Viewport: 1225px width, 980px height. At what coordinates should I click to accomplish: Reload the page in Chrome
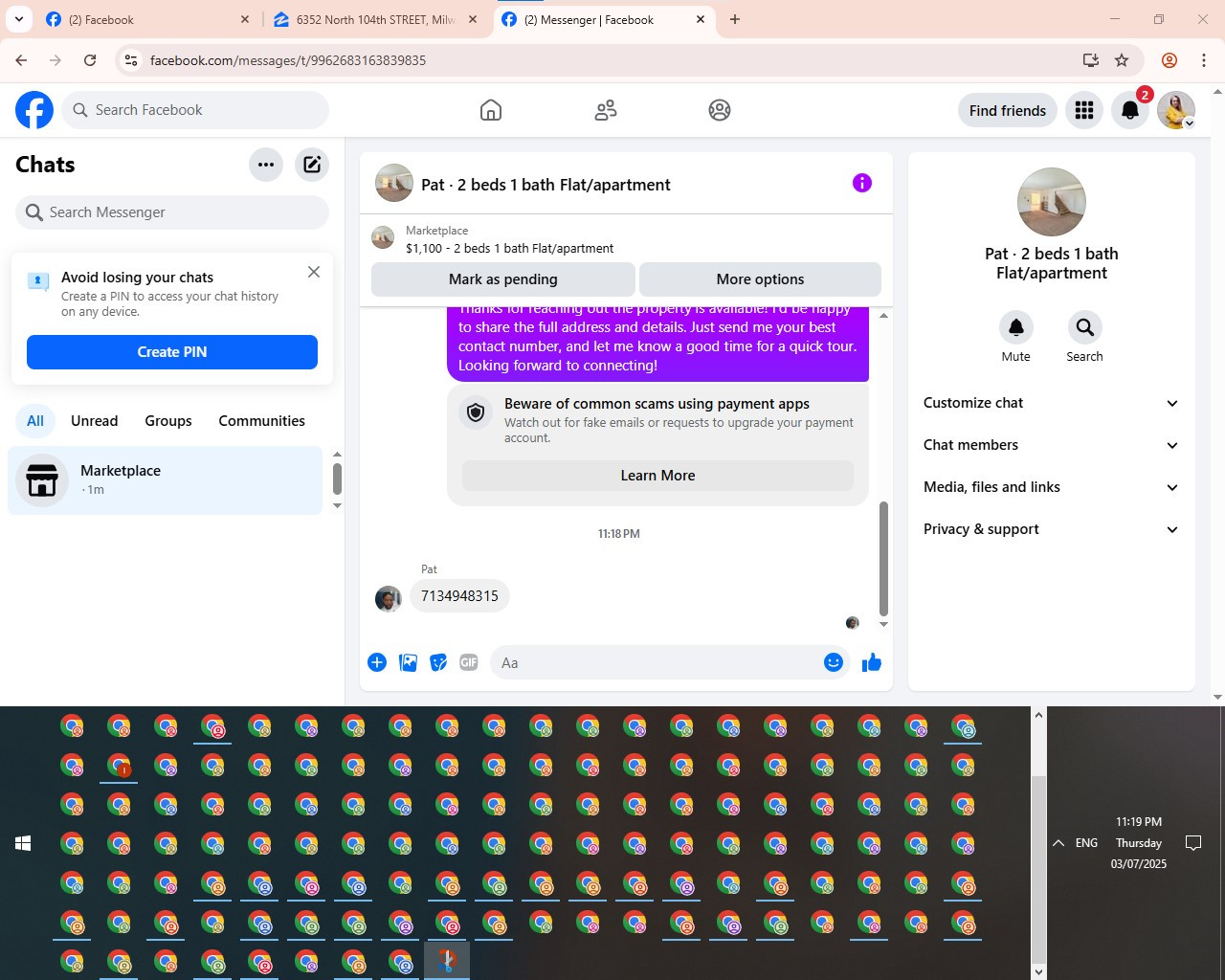coord(90,60)
